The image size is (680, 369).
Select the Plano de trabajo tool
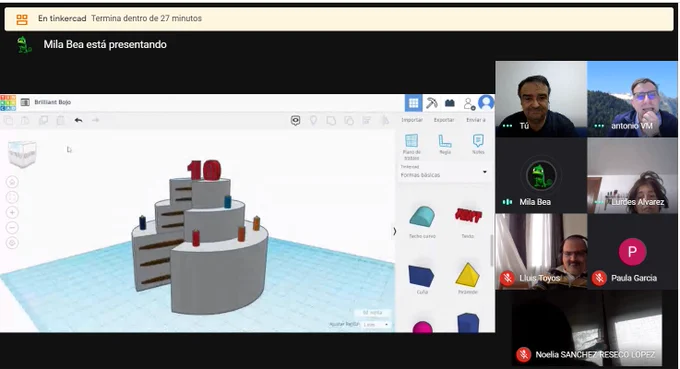click(x=412, y=147)
